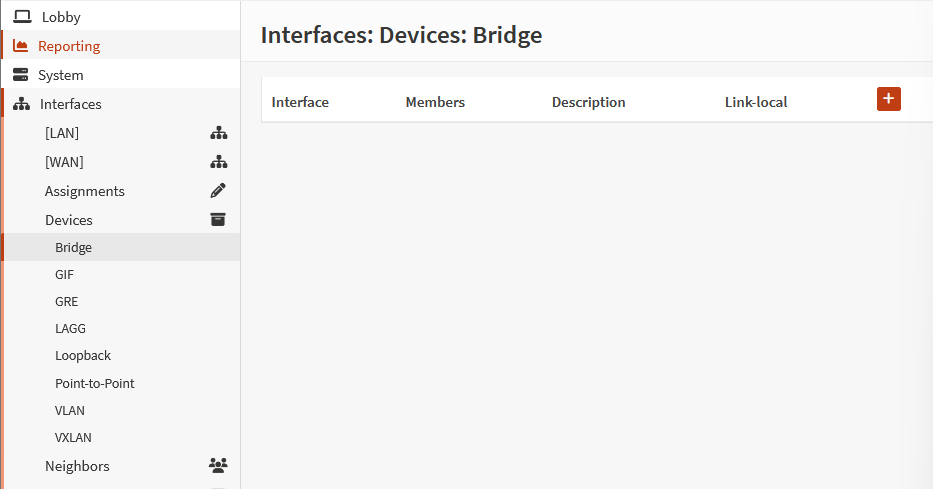The height and width of the screenshot is (489, 933).
Task: Click the archive box icon next to Devices
Action: tap(218, 220)
